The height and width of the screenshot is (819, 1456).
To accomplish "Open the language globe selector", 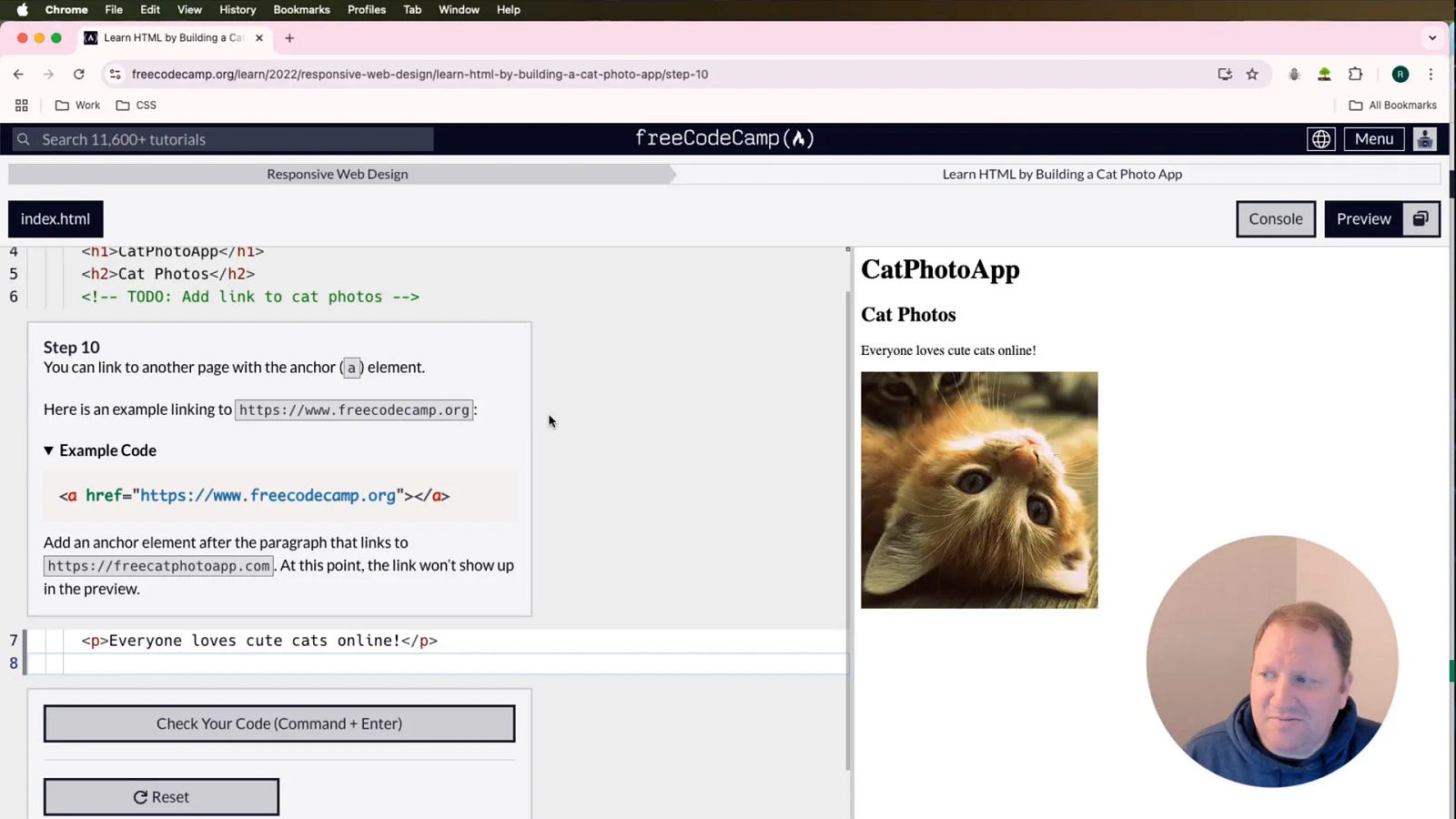I will (1320, 139).
